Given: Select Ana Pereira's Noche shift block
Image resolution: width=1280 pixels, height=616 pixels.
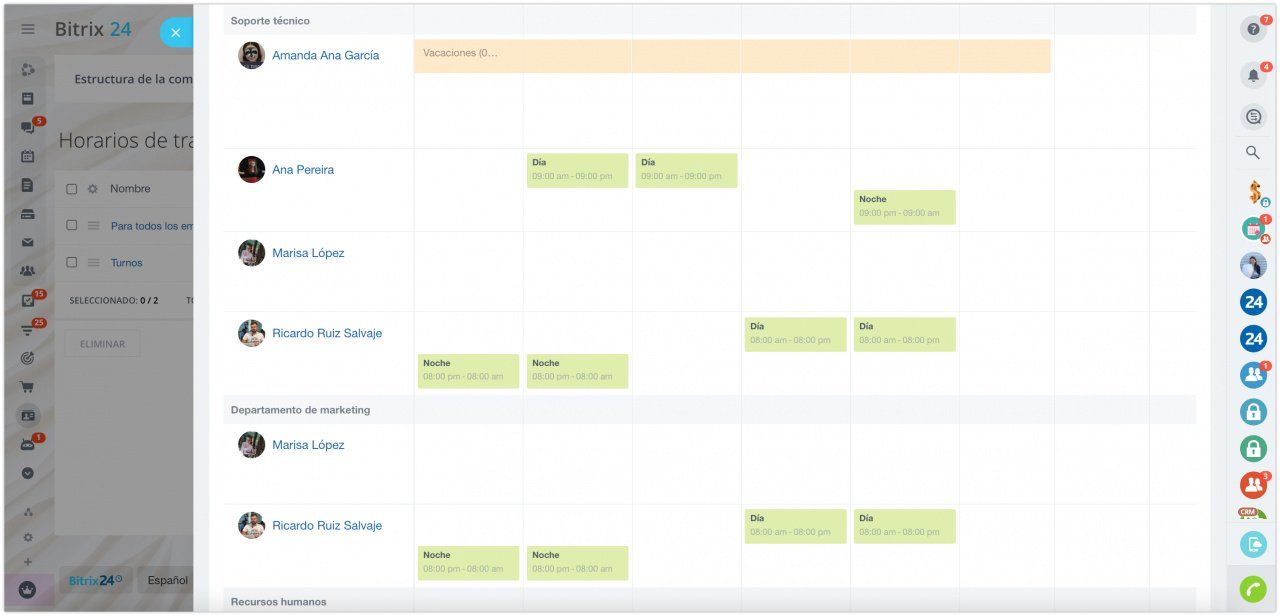Looking at the screenshot, I should click(x=904, y=207).
